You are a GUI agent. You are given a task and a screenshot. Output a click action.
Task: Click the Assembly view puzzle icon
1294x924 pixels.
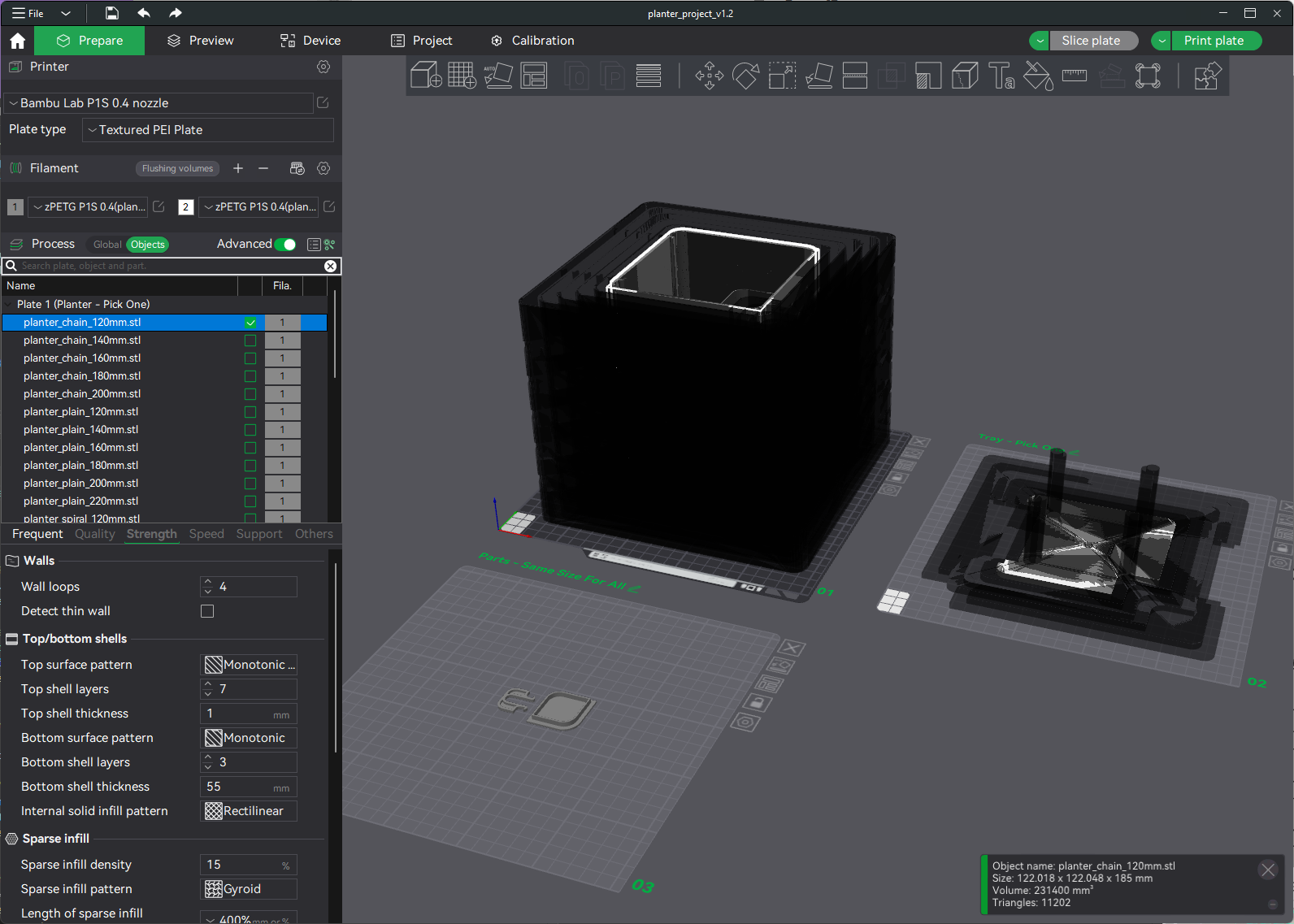click(1207, 76)
